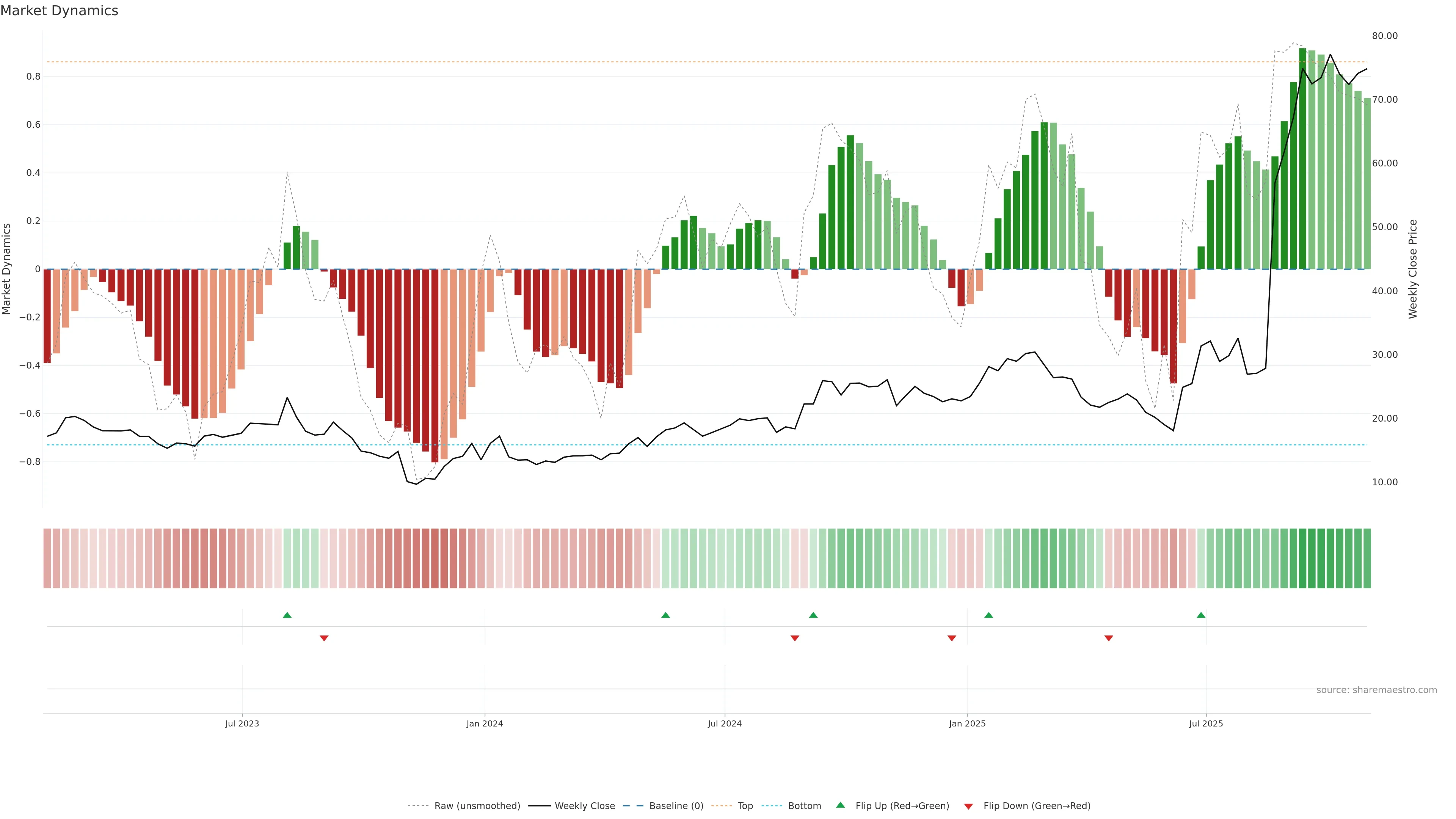Viewport: 1456px width, 819px height.
Task: Click the Bottom legend entry
Action: click(x=804, y=806)
